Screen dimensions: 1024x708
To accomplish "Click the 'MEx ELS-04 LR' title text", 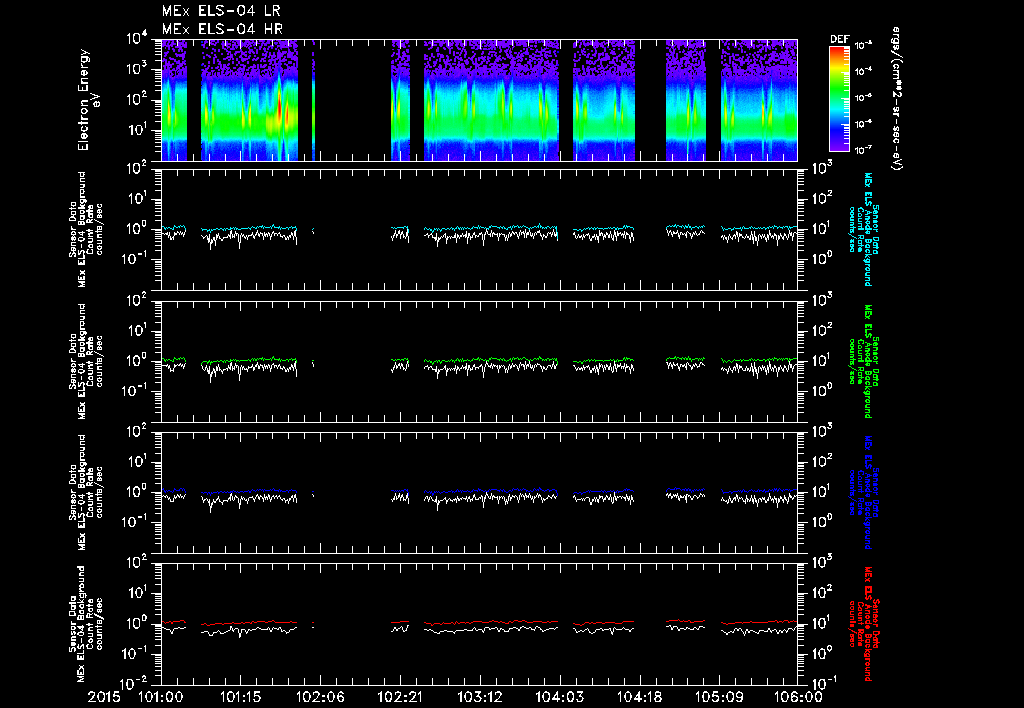I will pos(221,10).
